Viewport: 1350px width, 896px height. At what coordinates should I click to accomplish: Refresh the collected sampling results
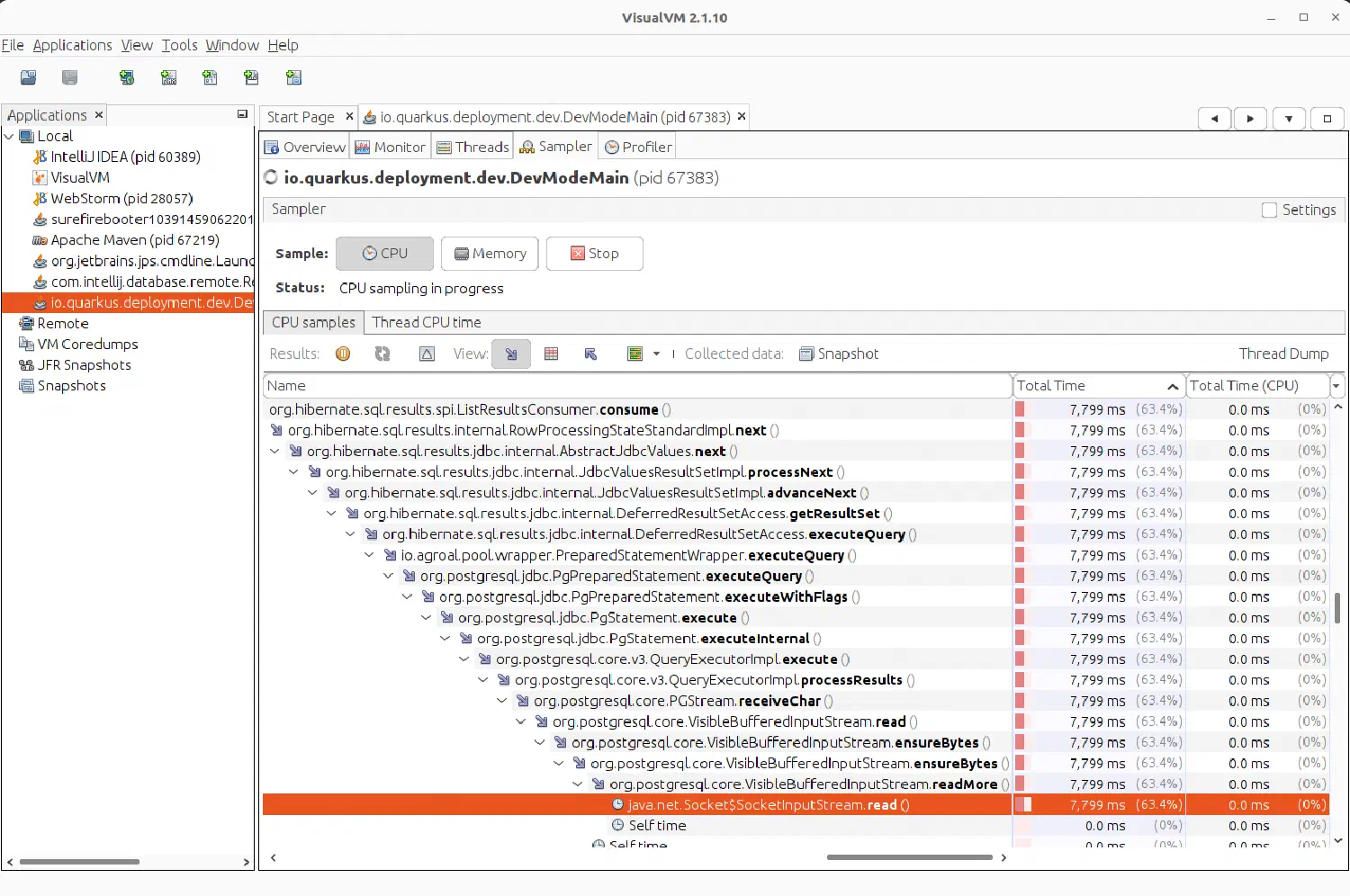tap(382, 354)
